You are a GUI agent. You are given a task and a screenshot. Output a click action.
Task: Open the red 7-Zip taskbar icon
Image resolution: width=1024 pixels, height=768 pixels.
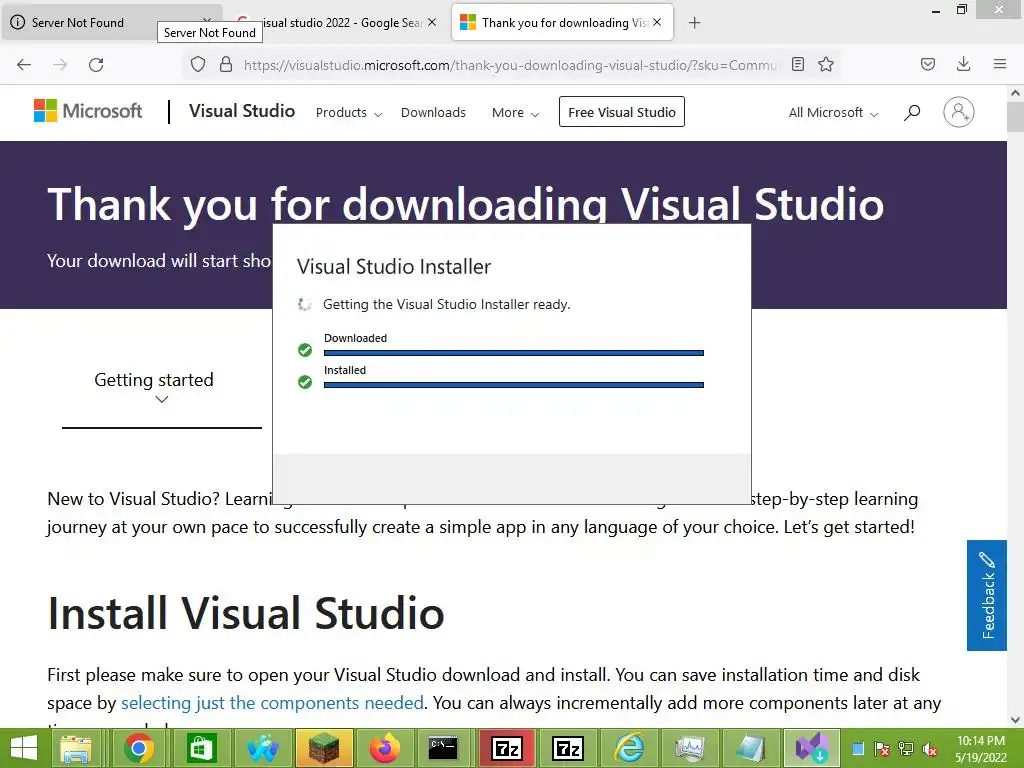tap(507, 748)
